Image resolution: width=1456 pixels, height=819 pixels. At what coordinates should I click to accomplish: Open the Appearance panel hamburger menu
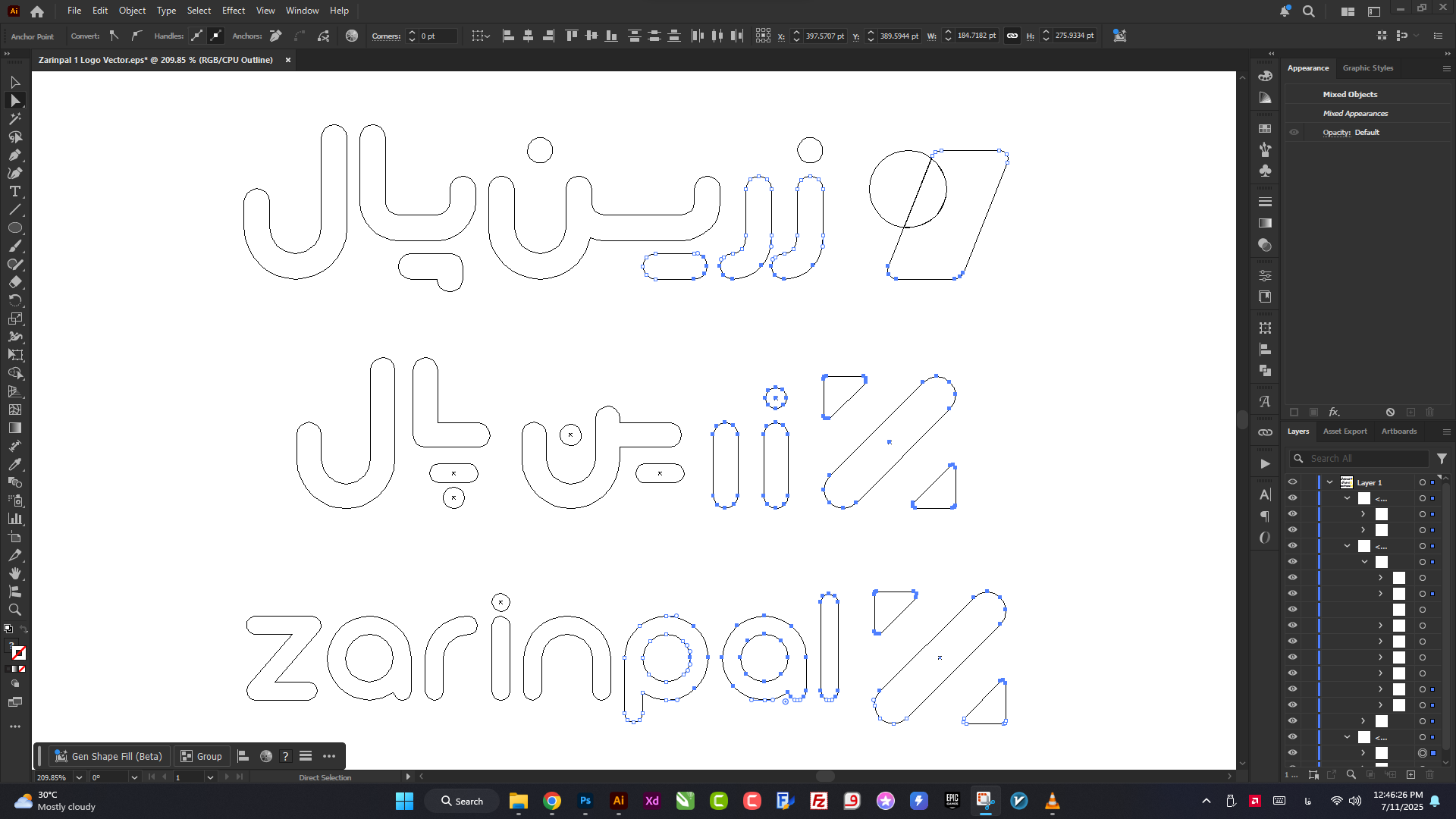coord(1446,68)
